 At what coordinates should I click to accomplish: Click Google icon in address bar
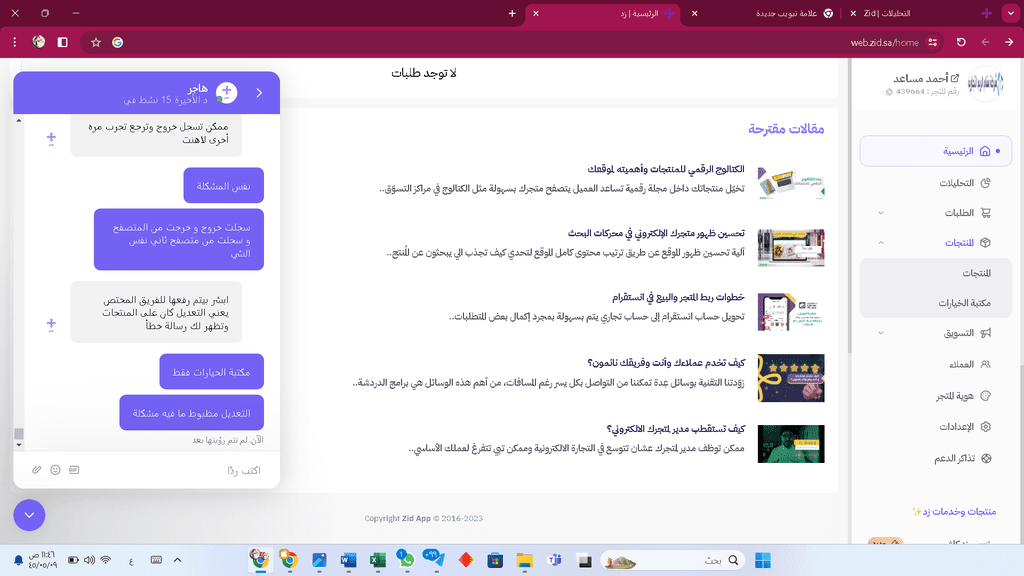[x=118, y=42]
